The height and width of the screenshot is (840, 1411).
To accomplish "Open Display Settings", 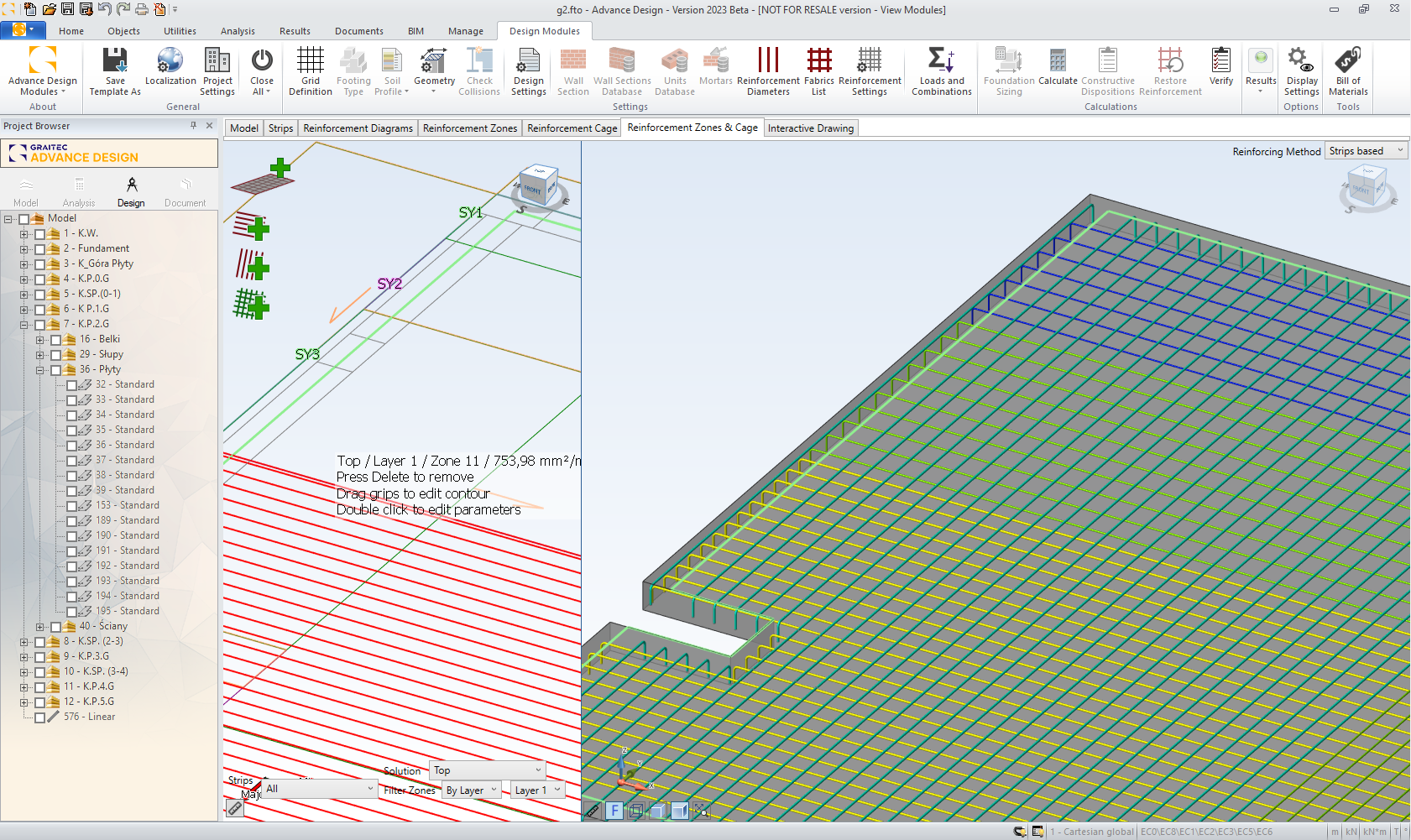I will [1301, 71].
